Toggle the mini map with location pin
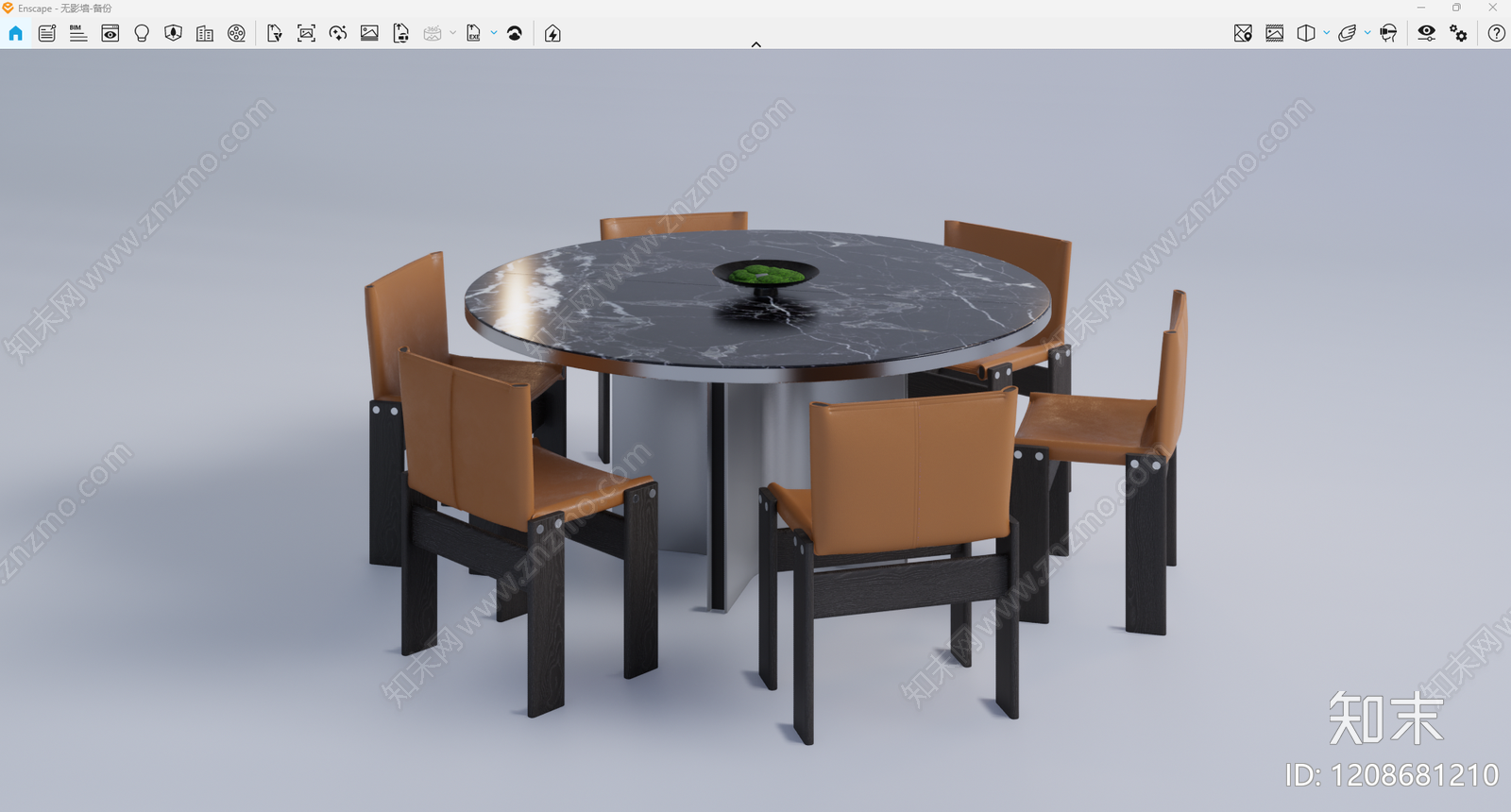The image size is (1511, 812). click(1243, 33)
